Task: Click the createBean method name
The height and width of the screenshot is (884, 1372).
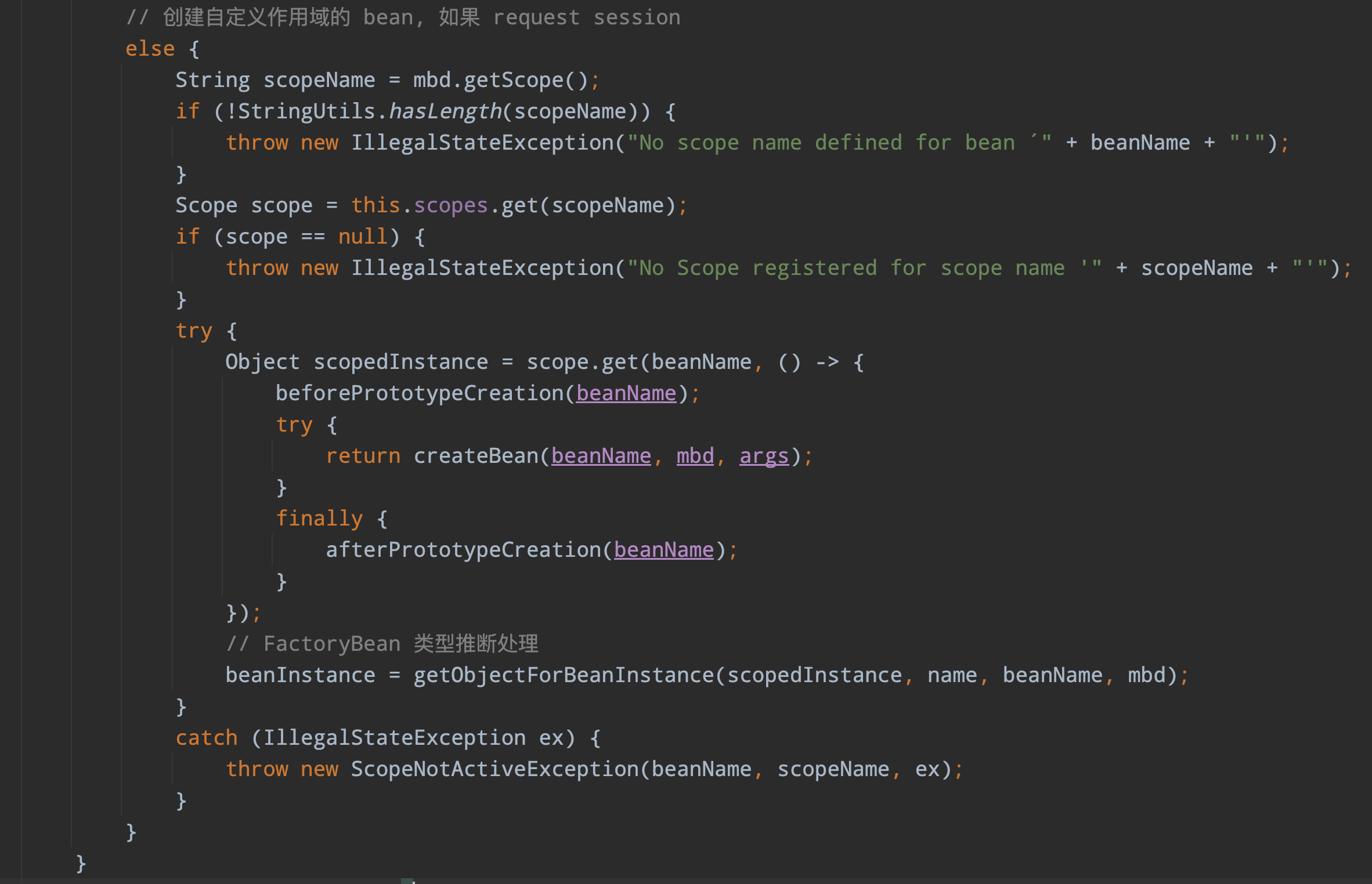Action: [476, 456]
